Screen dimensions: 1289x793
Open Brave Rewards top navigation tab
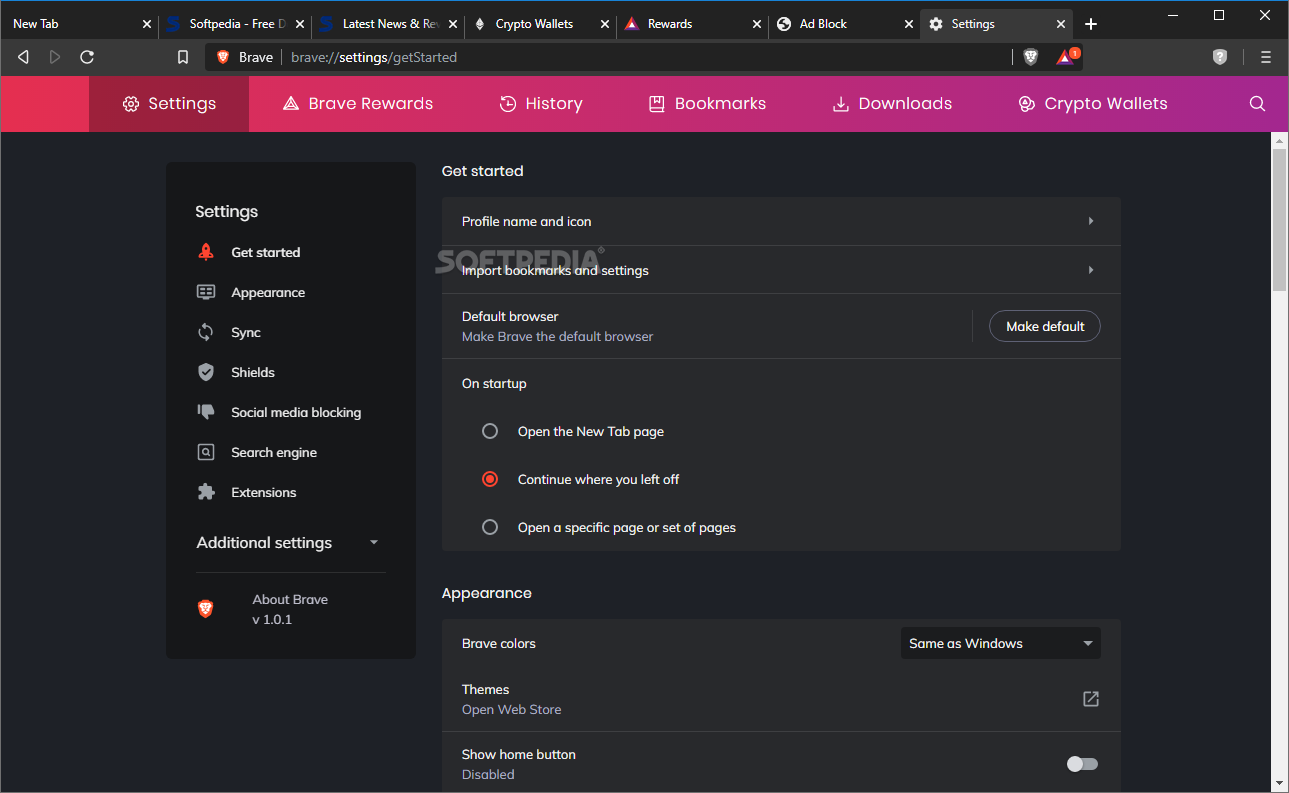coord(358,103)
